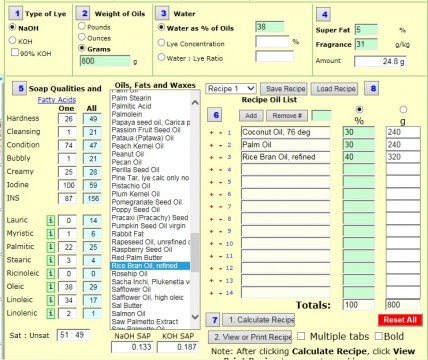Click plus icon on recipe row 4
428x360 pixels.
click(211, 170)
